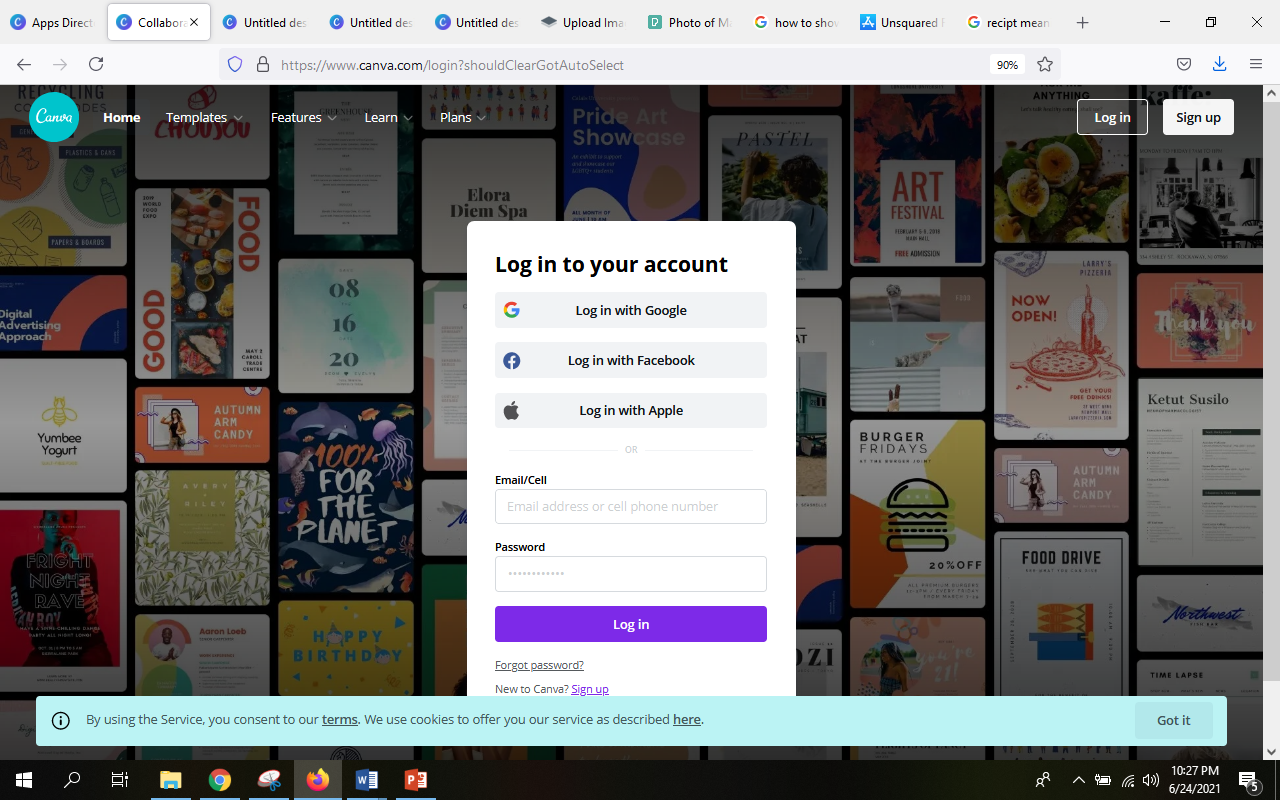Screen dimensions: 1280x800
Task: Open terms link in cookie banner
Action: coord(340,719)
